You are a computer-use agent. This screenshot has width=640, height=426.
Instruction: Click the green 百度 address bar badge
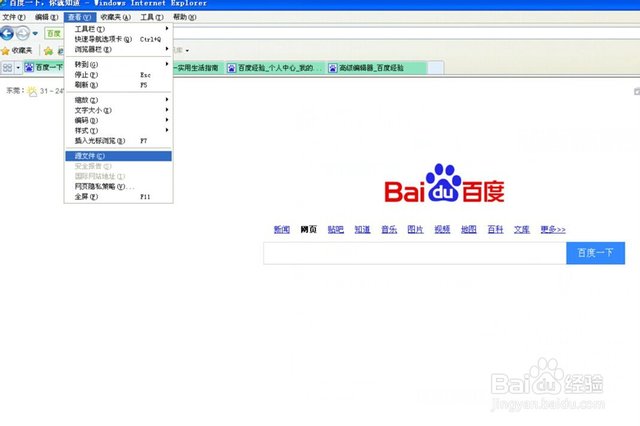click(x=53, y=33)
